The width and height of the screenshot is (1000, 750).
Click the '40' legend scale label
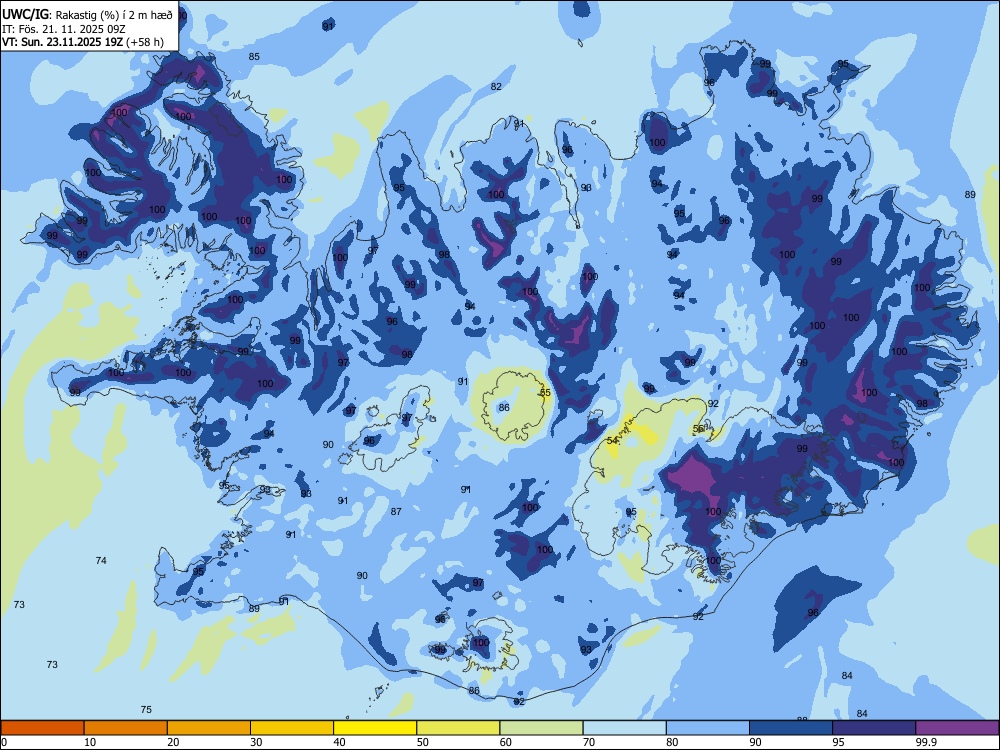(339, 742)
